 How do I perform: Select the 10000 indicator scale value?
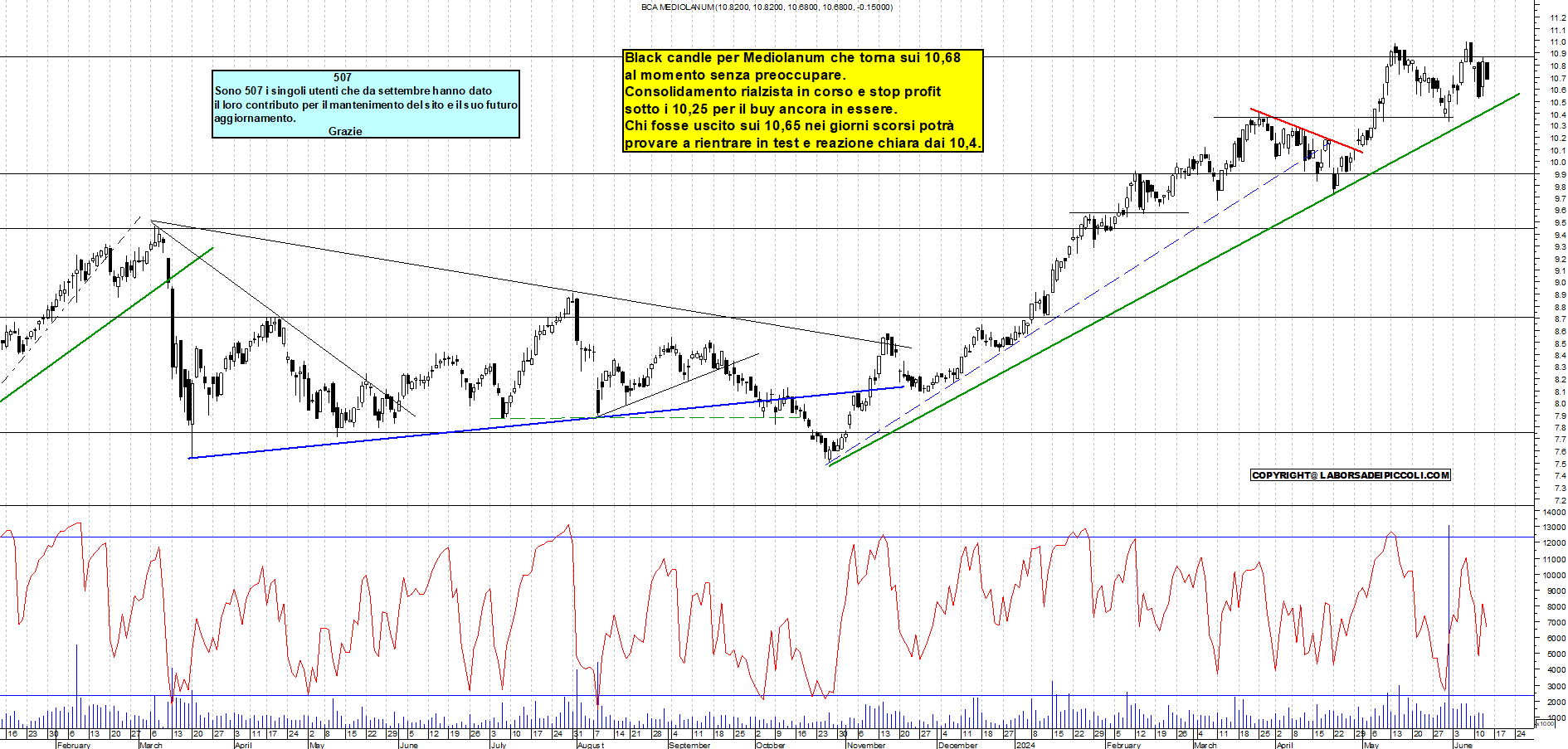tap(1554, 575)
